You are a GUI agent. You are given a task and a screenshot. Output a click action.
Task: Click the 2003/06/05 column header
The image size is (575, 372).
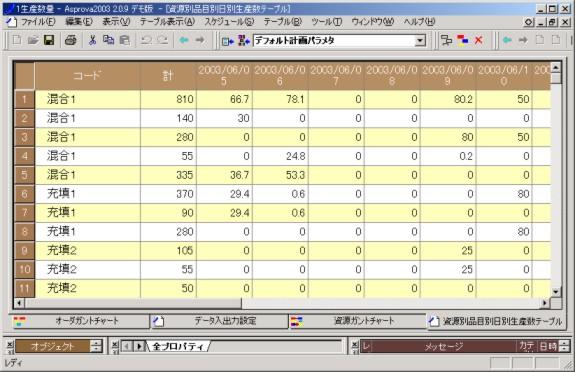coord(224,76)
